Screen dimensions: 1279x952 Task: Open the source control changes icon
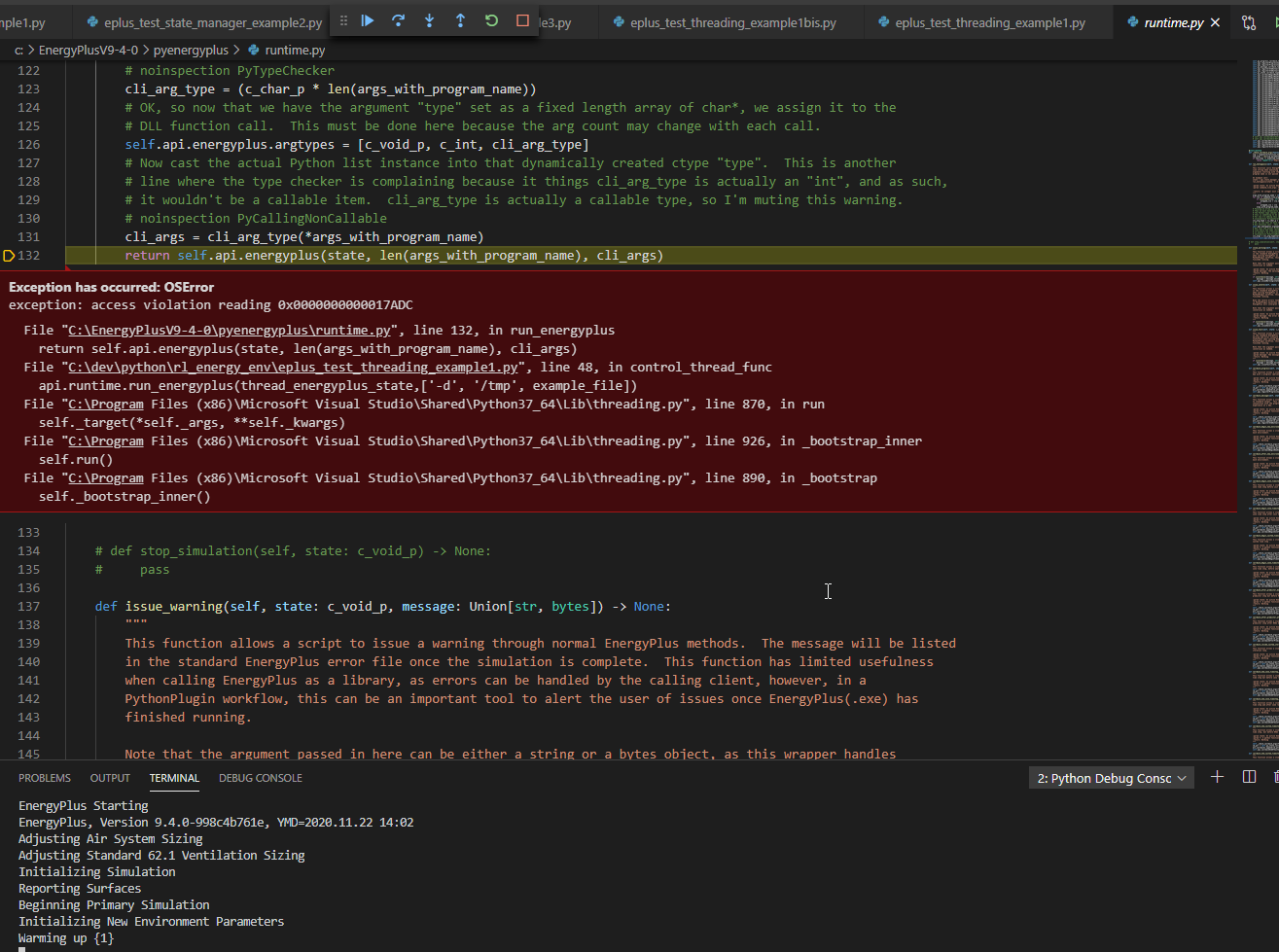click(1249, 22)
